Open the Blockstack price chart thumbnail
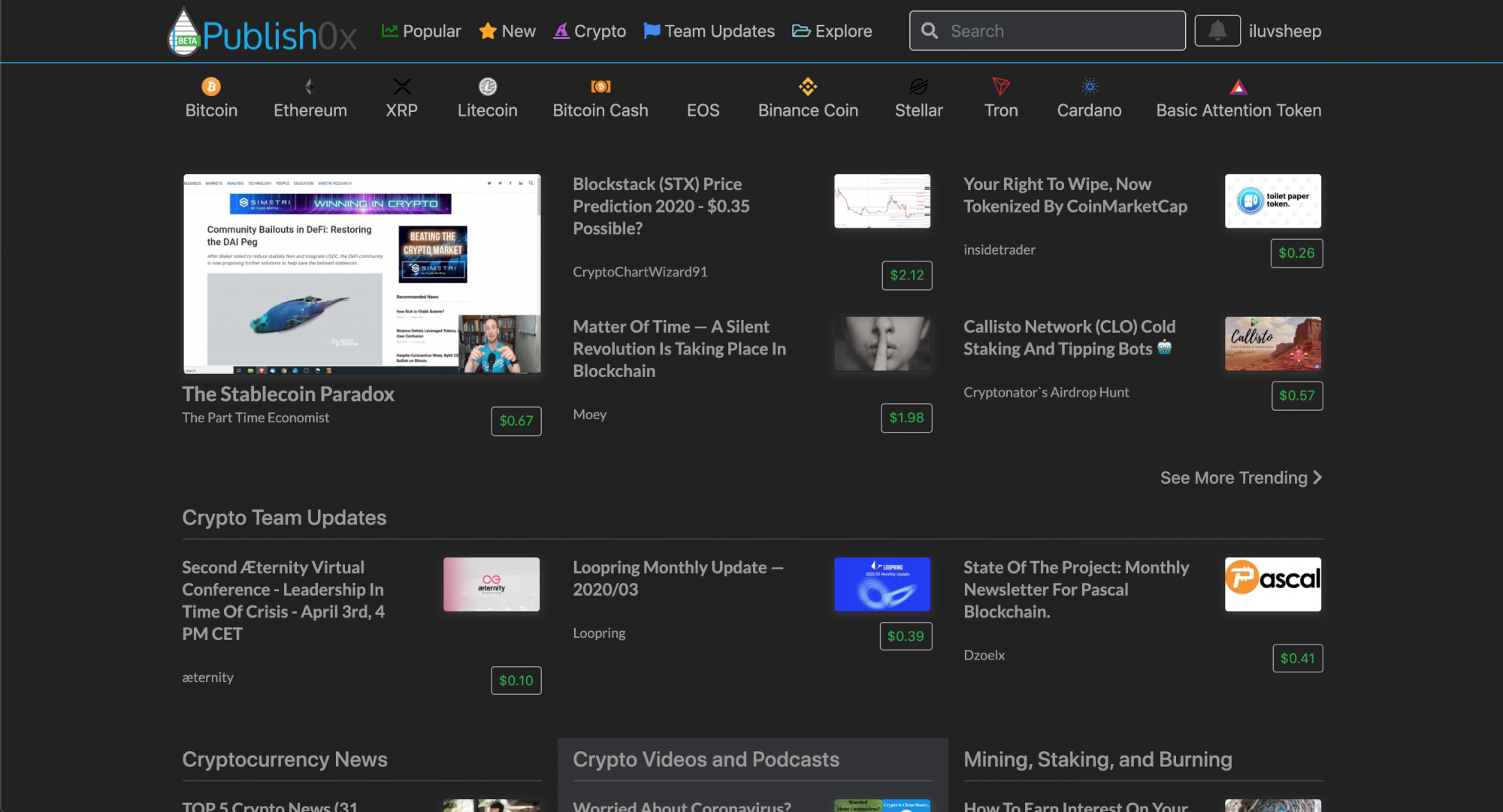The width and height of the screenshot is (1503, 812). pos(882,201)
